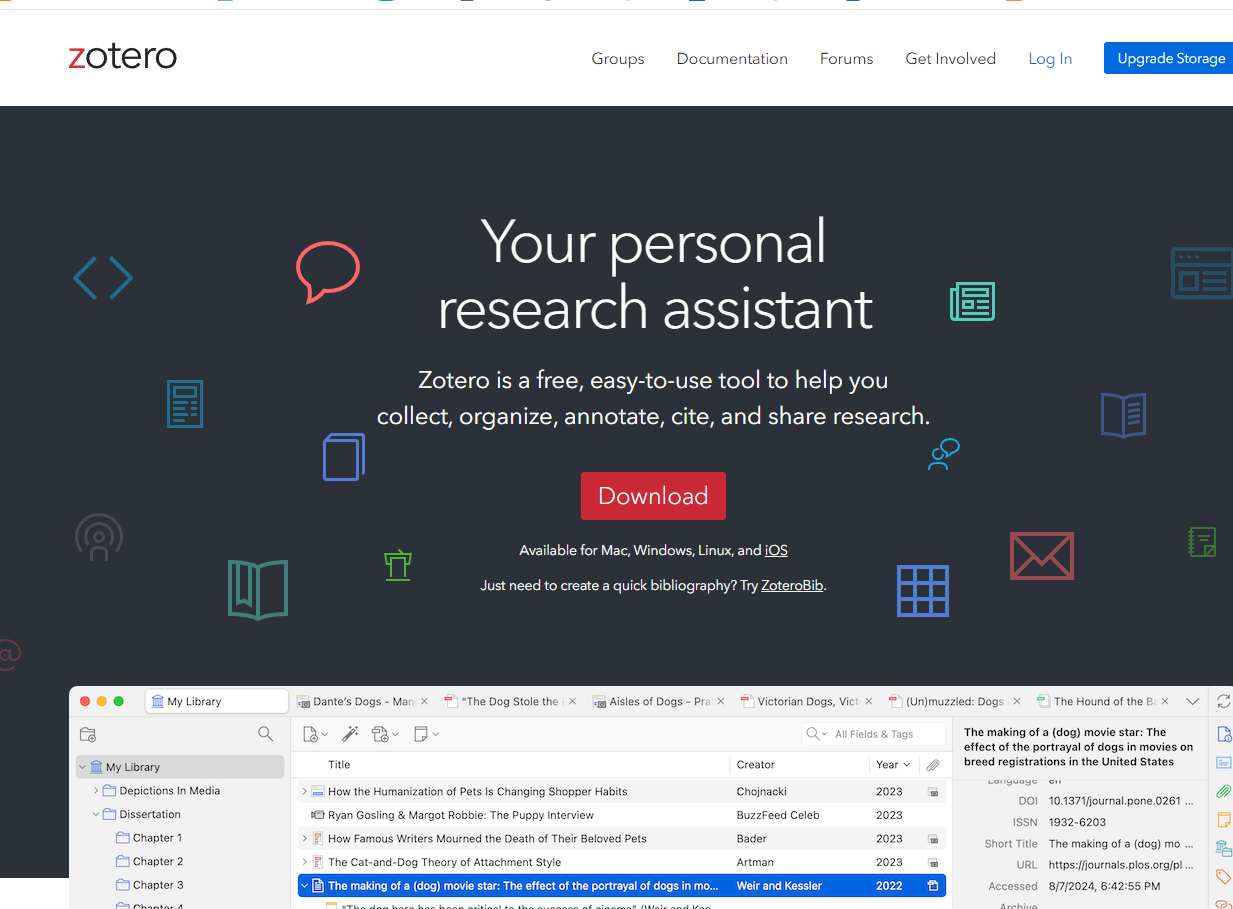Close the Dante's Dogs tab
The height and width of the screenshot is (909, 1233).
(x=424, y=702)
